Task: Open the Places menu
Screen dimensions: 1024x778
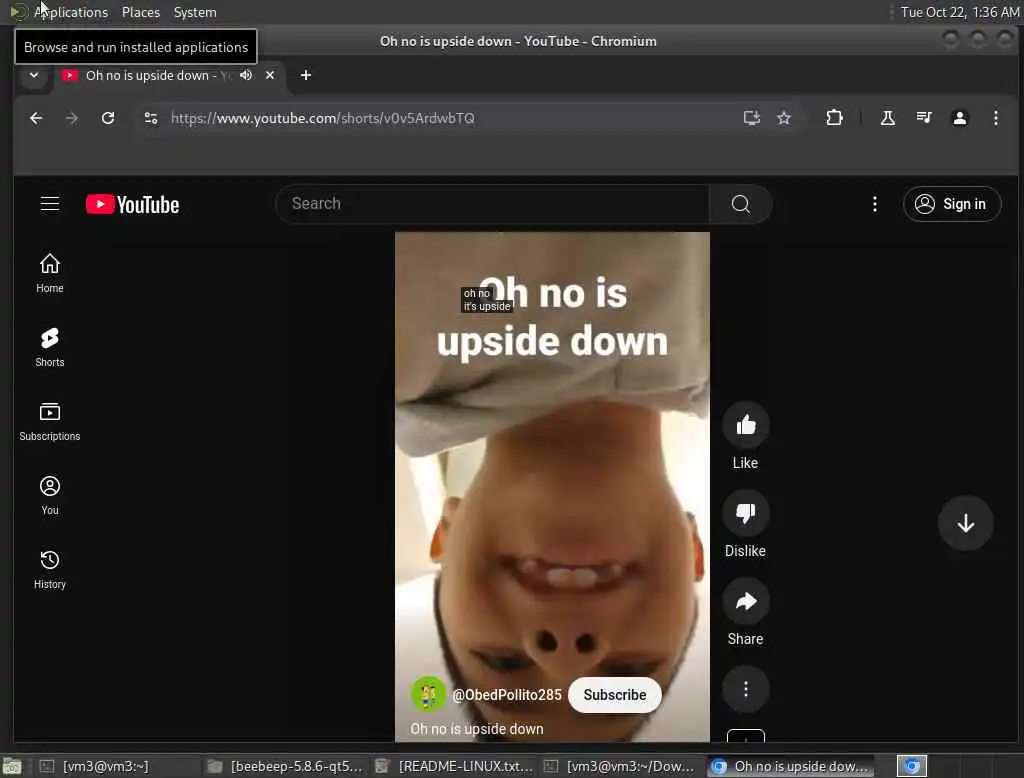Action: 140,12
